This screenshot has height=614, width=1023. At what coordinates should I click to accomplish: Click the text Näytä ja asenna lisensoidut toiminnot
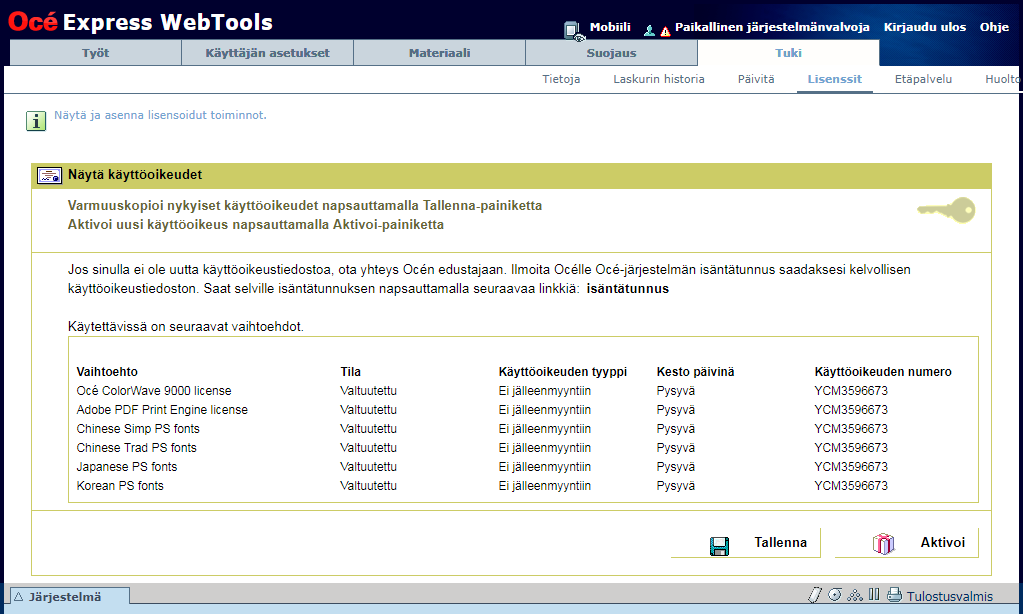coord(160,115)
